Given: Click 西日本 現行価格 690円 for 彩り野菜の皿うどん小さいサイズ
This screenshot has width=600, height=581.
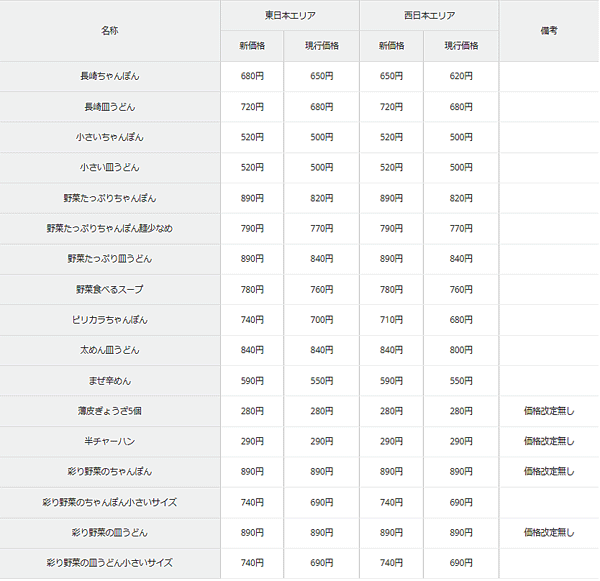Looking at the screenshot, I should coord(461,563).
